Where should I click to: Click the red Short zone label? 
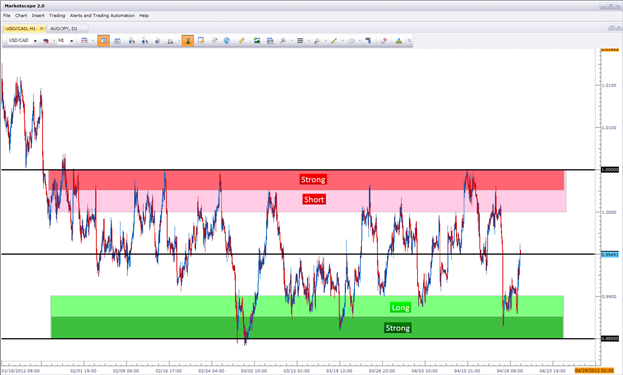[314, 199]
